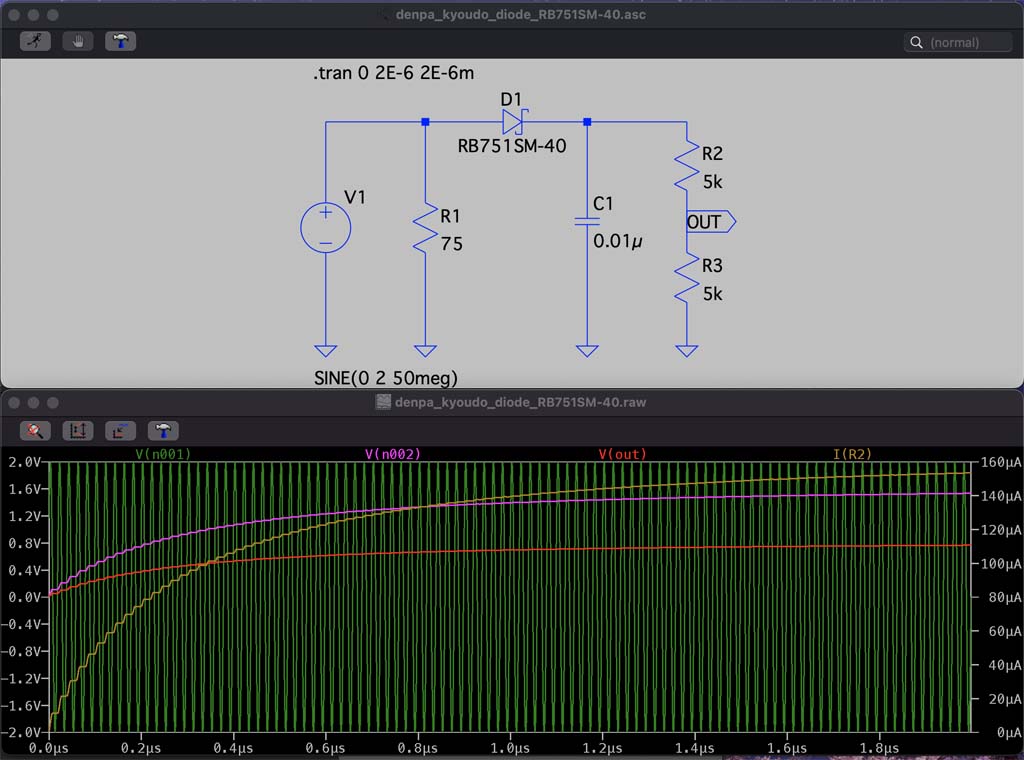Click the add traces icon in waveform toolbar
The height and width of the screenshot is (760, 1024).
click(x=120, y=430)
